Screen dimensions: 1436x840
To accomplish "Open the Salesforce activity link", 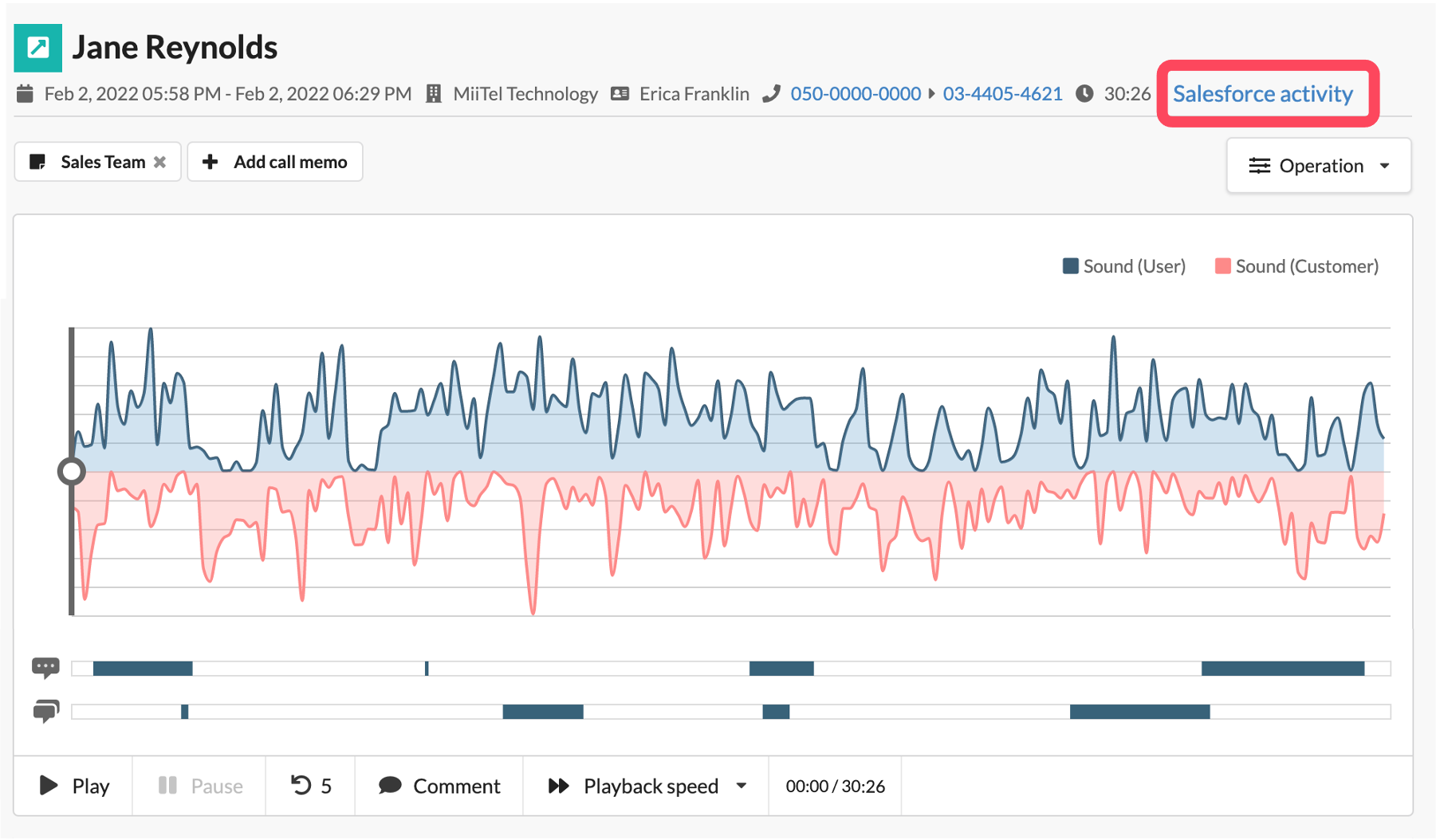I will pyautogui.click(x=1262, y=94).
